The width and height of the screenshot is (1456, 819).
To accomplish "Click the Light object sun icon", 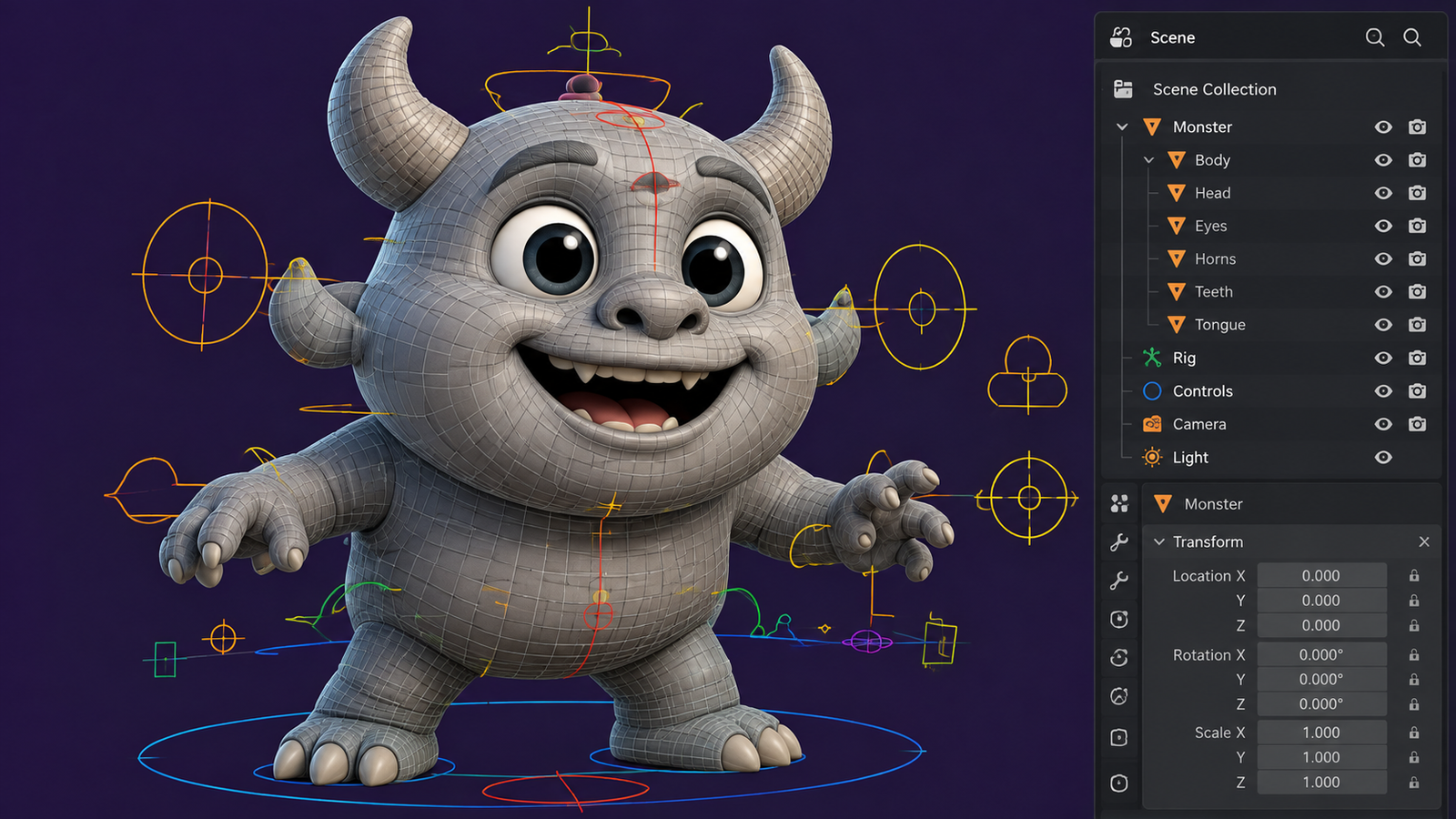I will [x=1152, y=457].
